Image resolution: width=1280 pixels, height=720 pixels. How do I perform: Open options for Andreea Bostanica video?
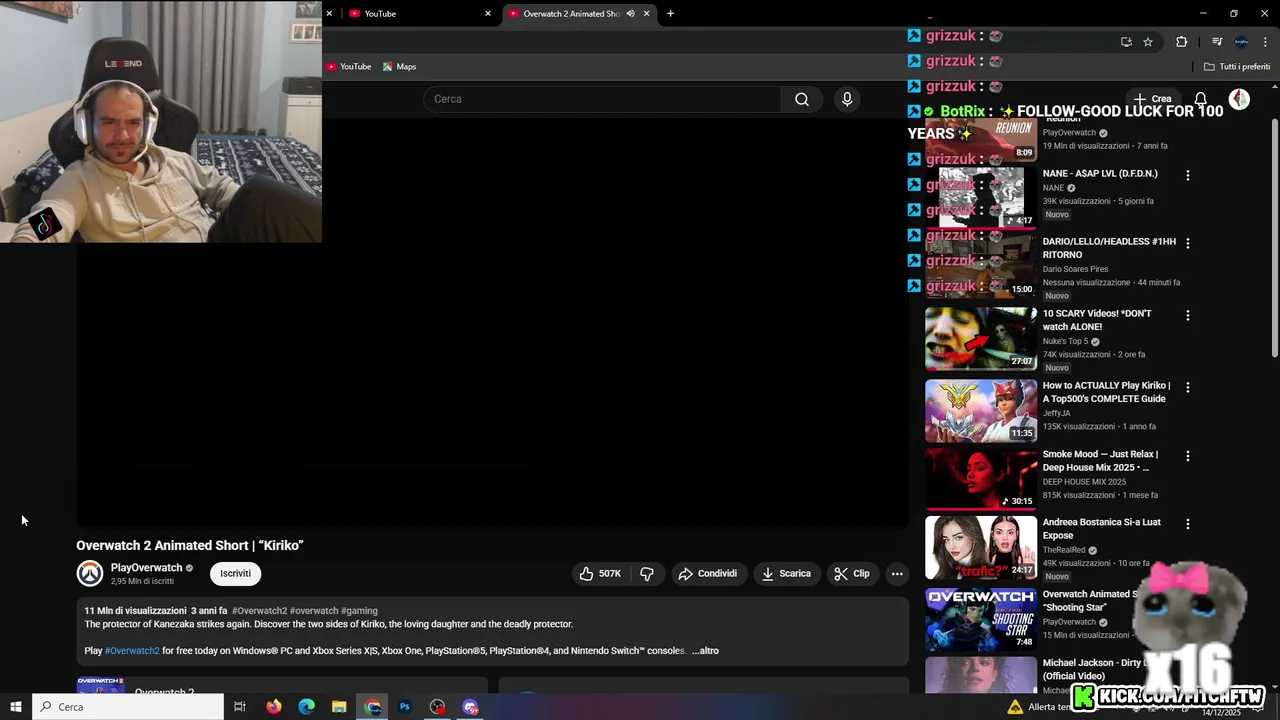1187,524
